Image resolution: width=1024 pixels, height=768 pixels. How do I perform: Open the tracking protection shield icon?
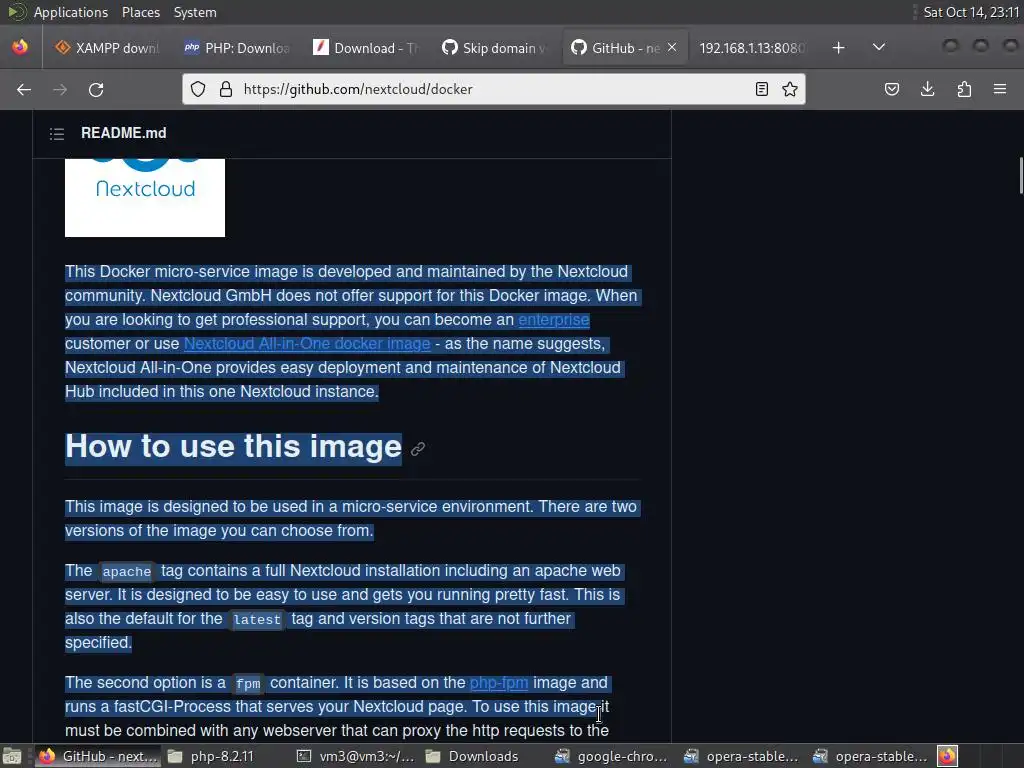pyautogui.click(x=198, y=89)
